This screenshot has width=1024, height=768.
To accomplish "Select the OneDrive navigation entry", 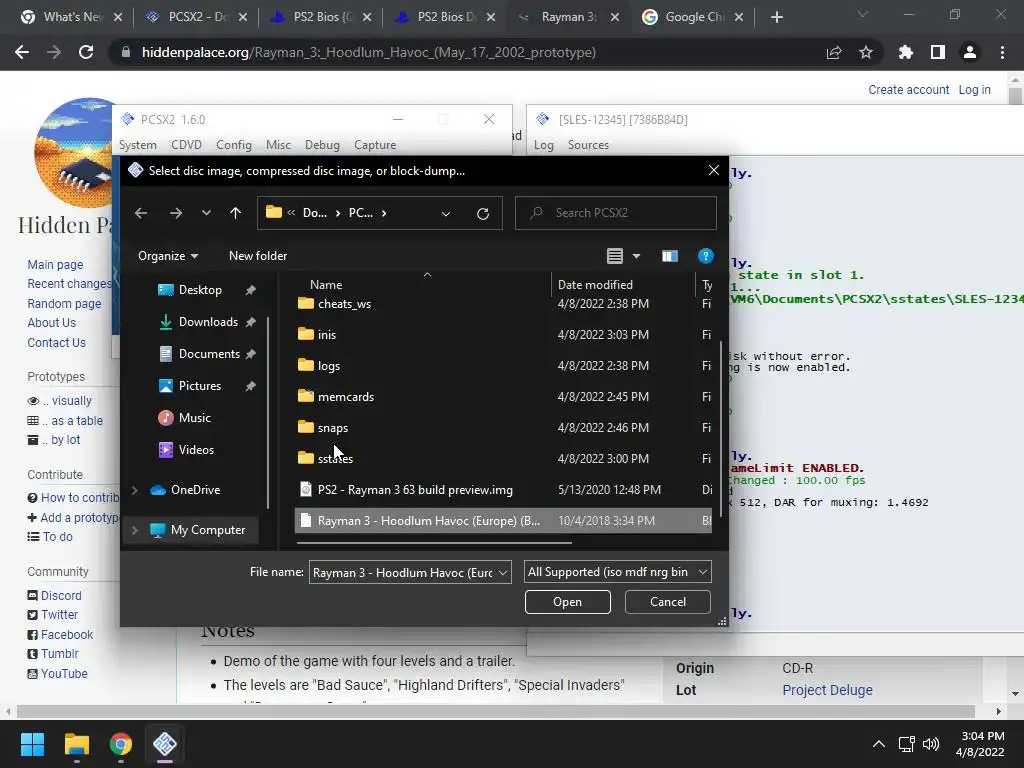I will click(x=195, y=490).
